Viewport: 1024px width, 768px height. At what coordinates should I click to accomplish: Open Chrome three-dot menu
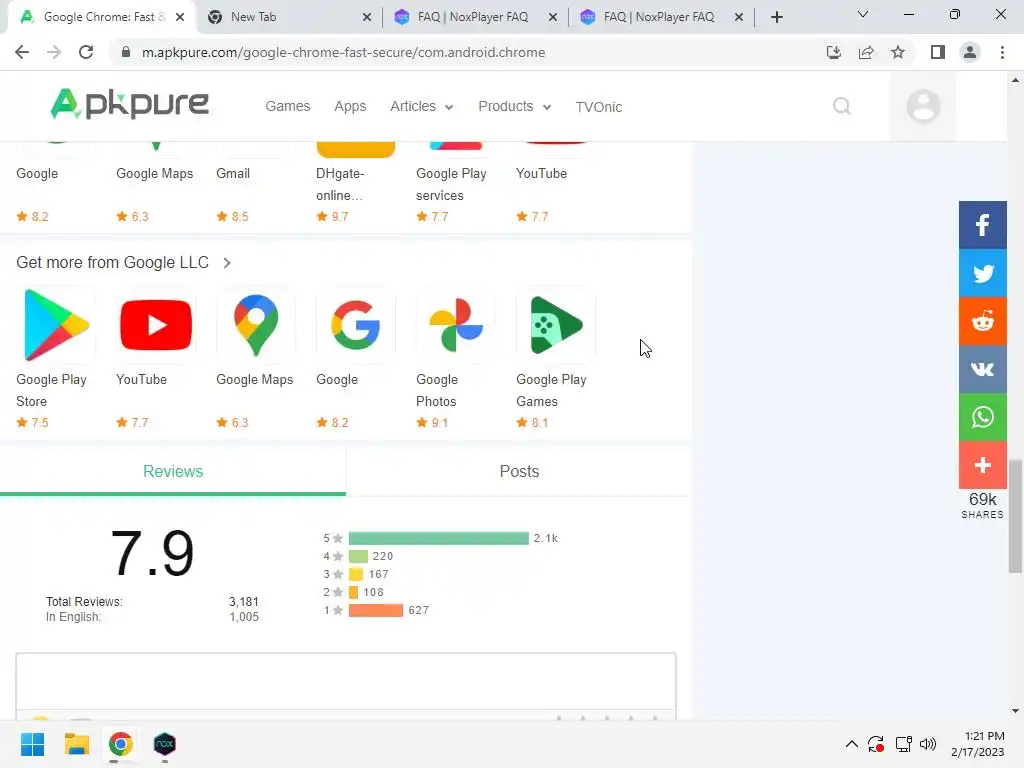point(1002,52)
